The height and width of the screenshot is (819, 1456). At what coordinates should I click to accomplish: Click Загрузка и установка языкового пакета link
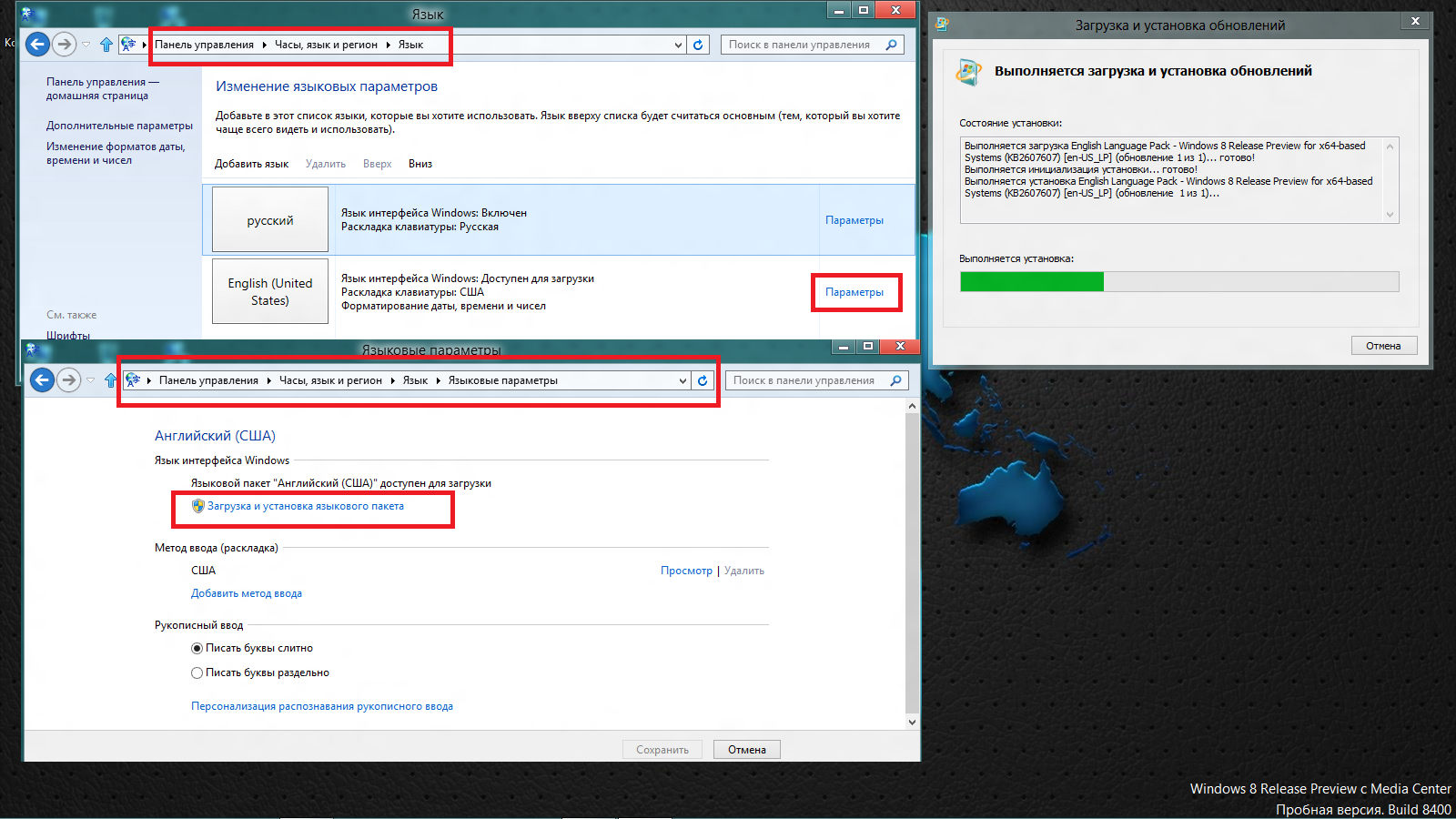(305, 506)
